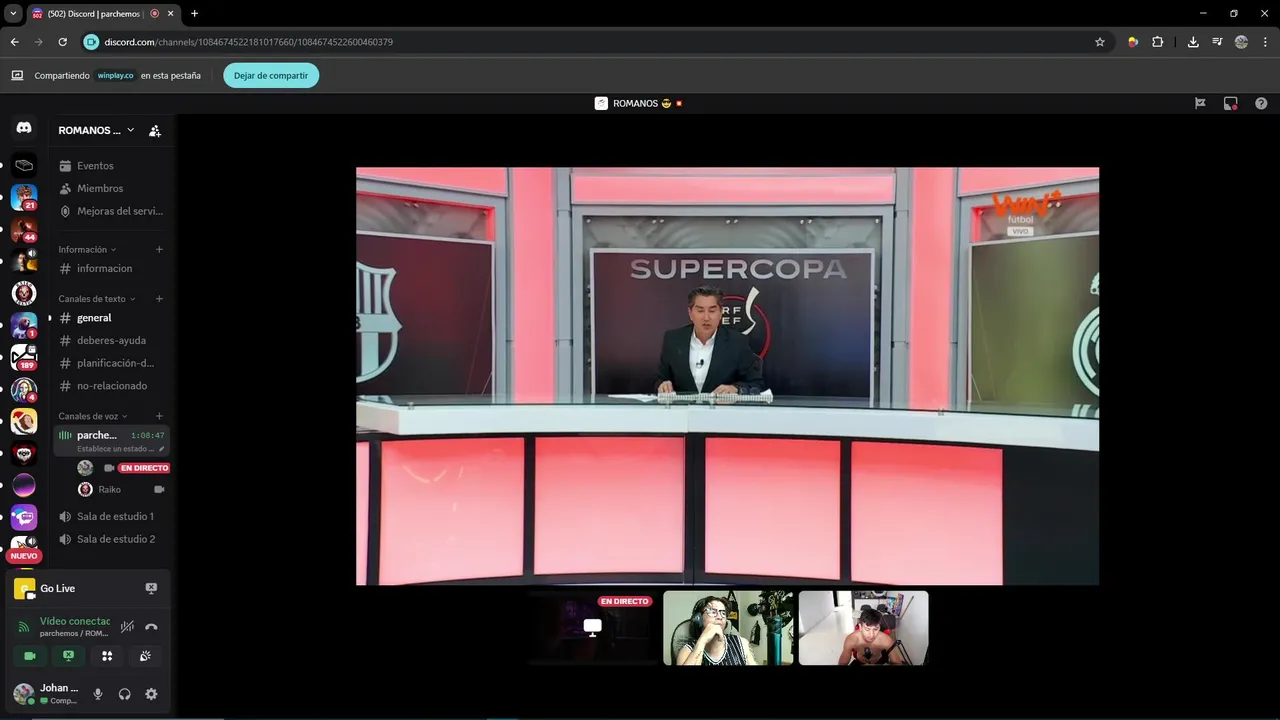Collapse the Canales de voz category
Screen dimensions: 1280x720
93,416
